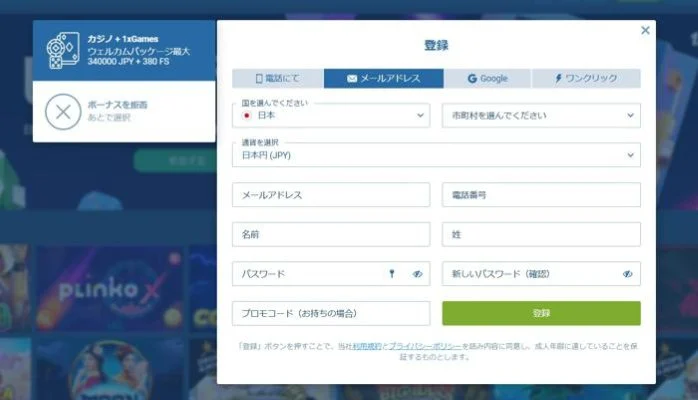Click the Japan flag icon in country field

[x=246, y=115]
